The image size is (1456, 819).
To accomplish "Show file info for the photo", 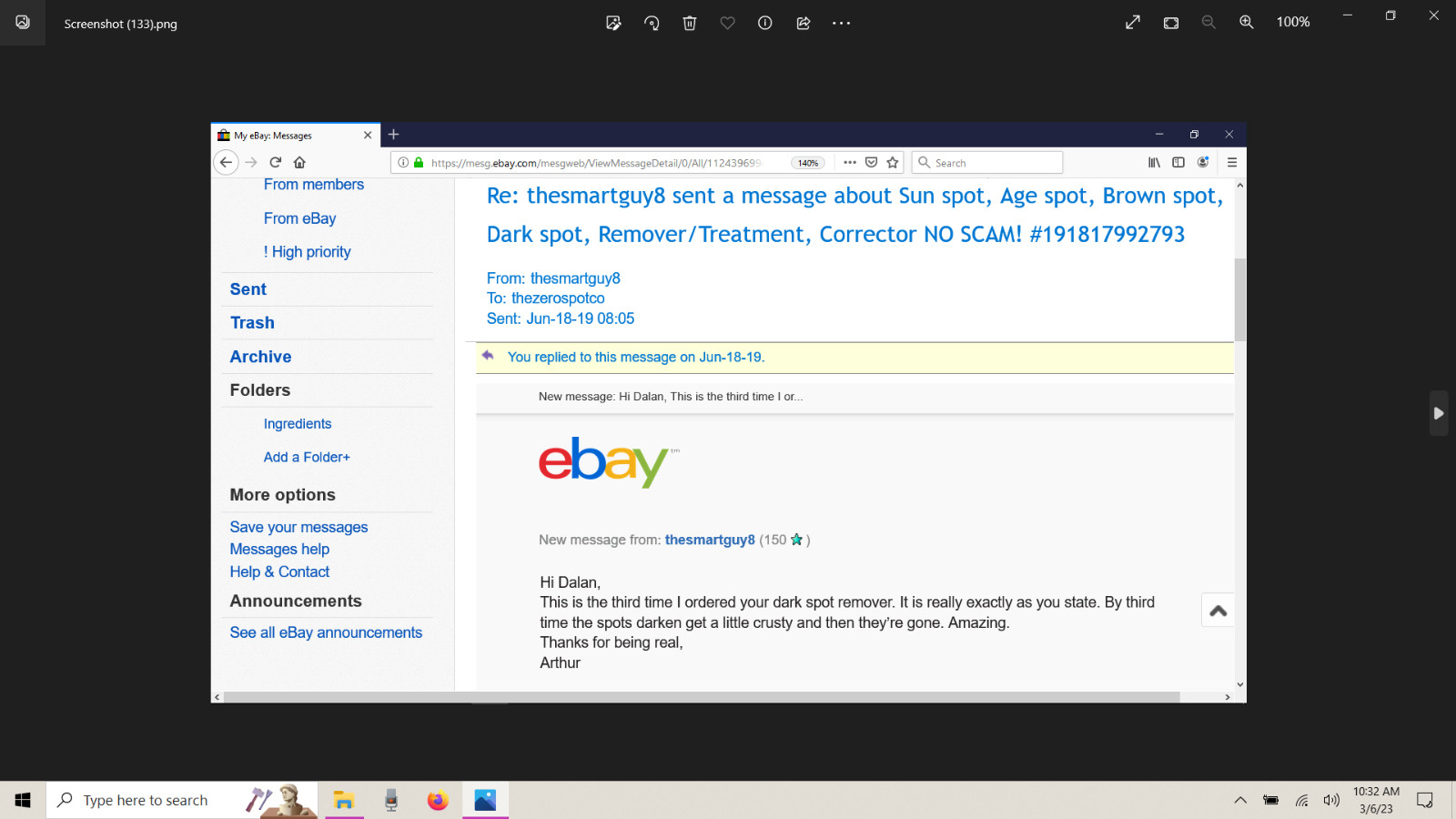I will [x=765, y=23].
